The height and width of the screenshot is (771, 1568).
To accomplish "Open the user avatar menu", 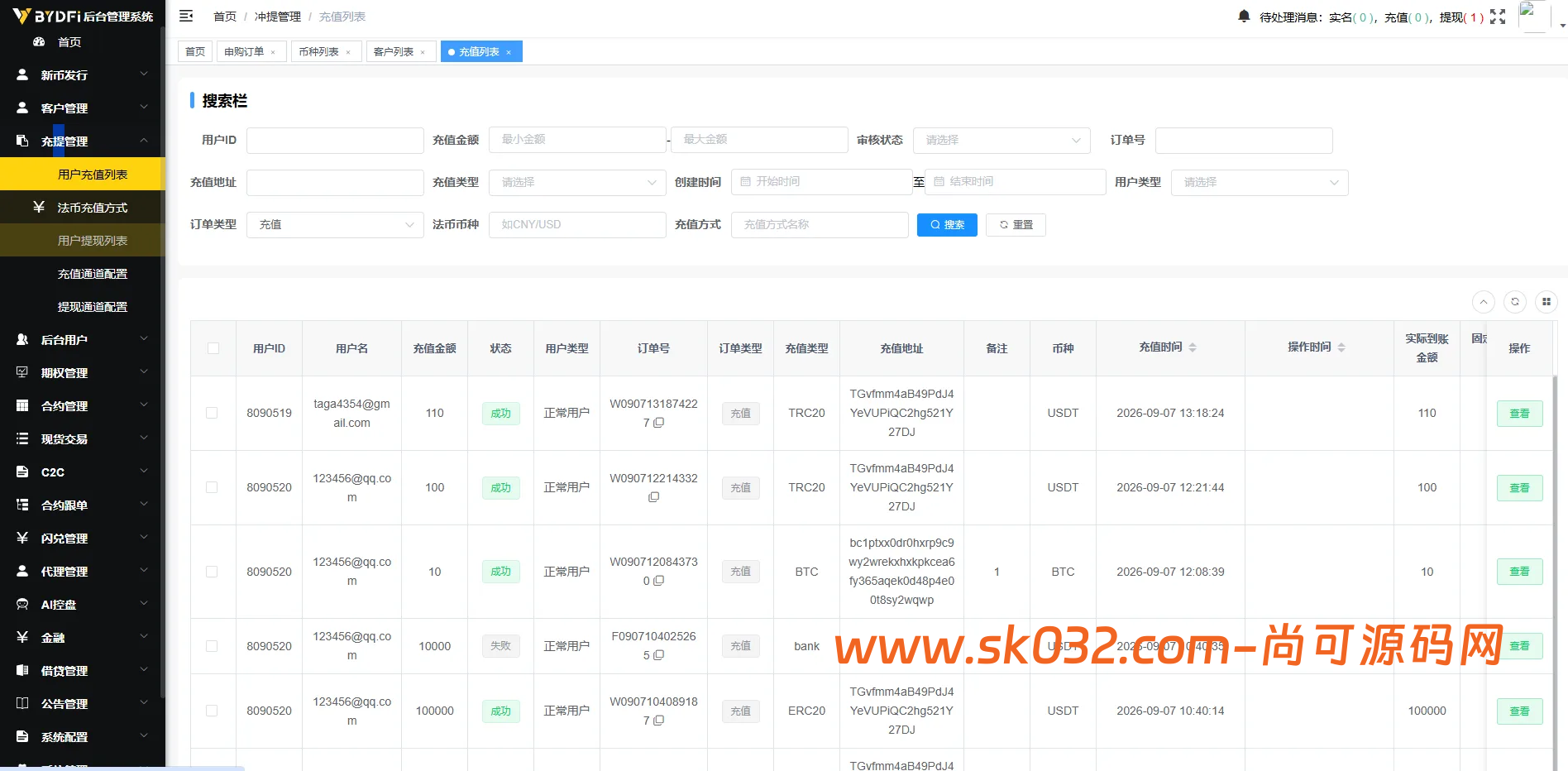I will pyautogui.click(x=1534, y=17).
